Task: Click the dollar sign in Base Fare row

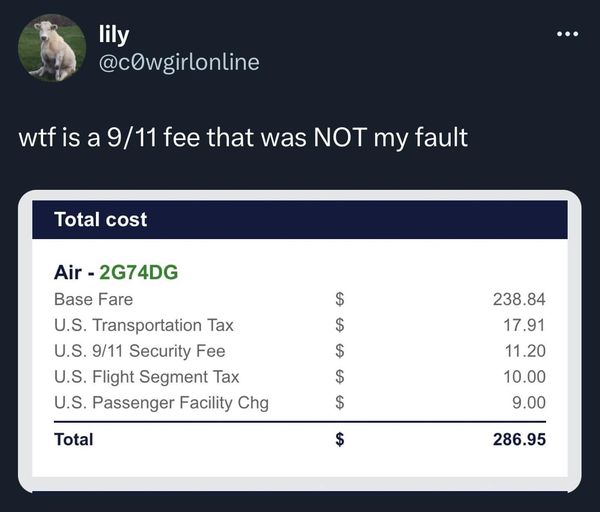Action: (x=339, y=299)
